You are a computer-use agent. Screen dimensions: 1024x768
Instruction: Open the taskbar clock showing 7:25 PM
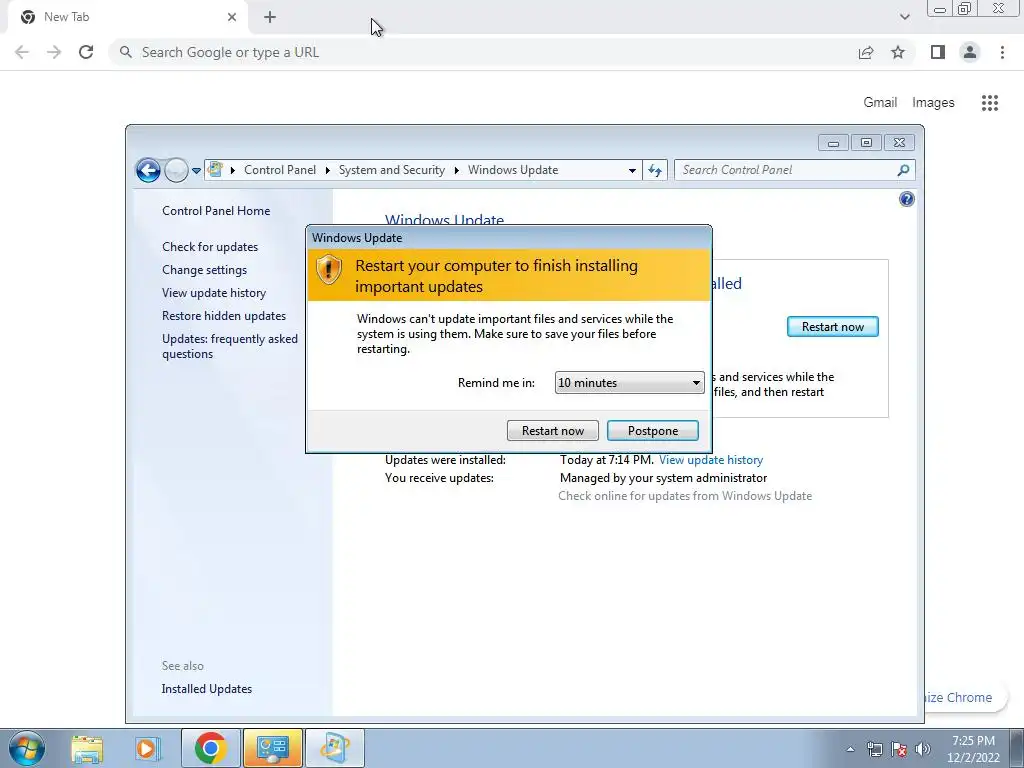(973, 749)
